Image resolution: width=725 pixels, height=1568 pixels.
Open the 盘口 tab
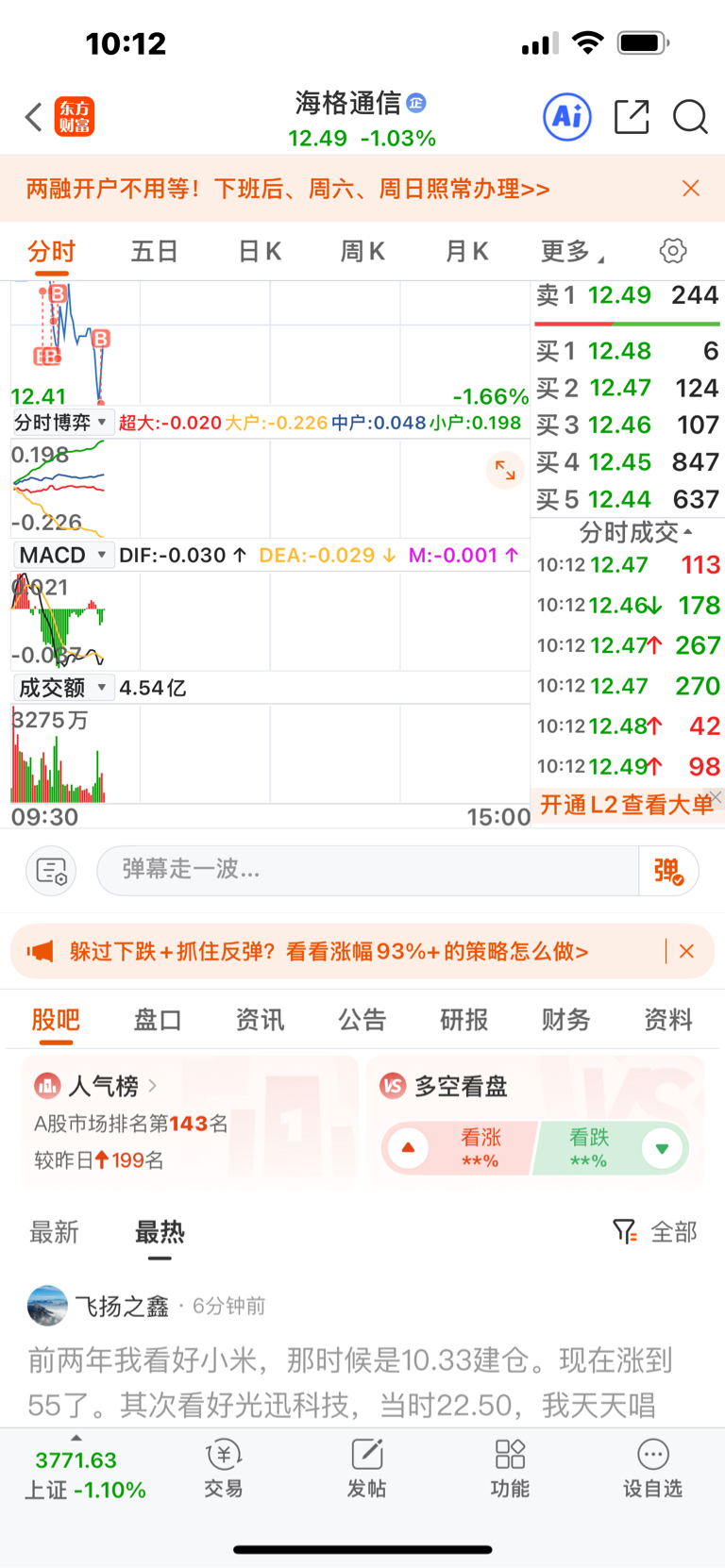(158, 1020)
